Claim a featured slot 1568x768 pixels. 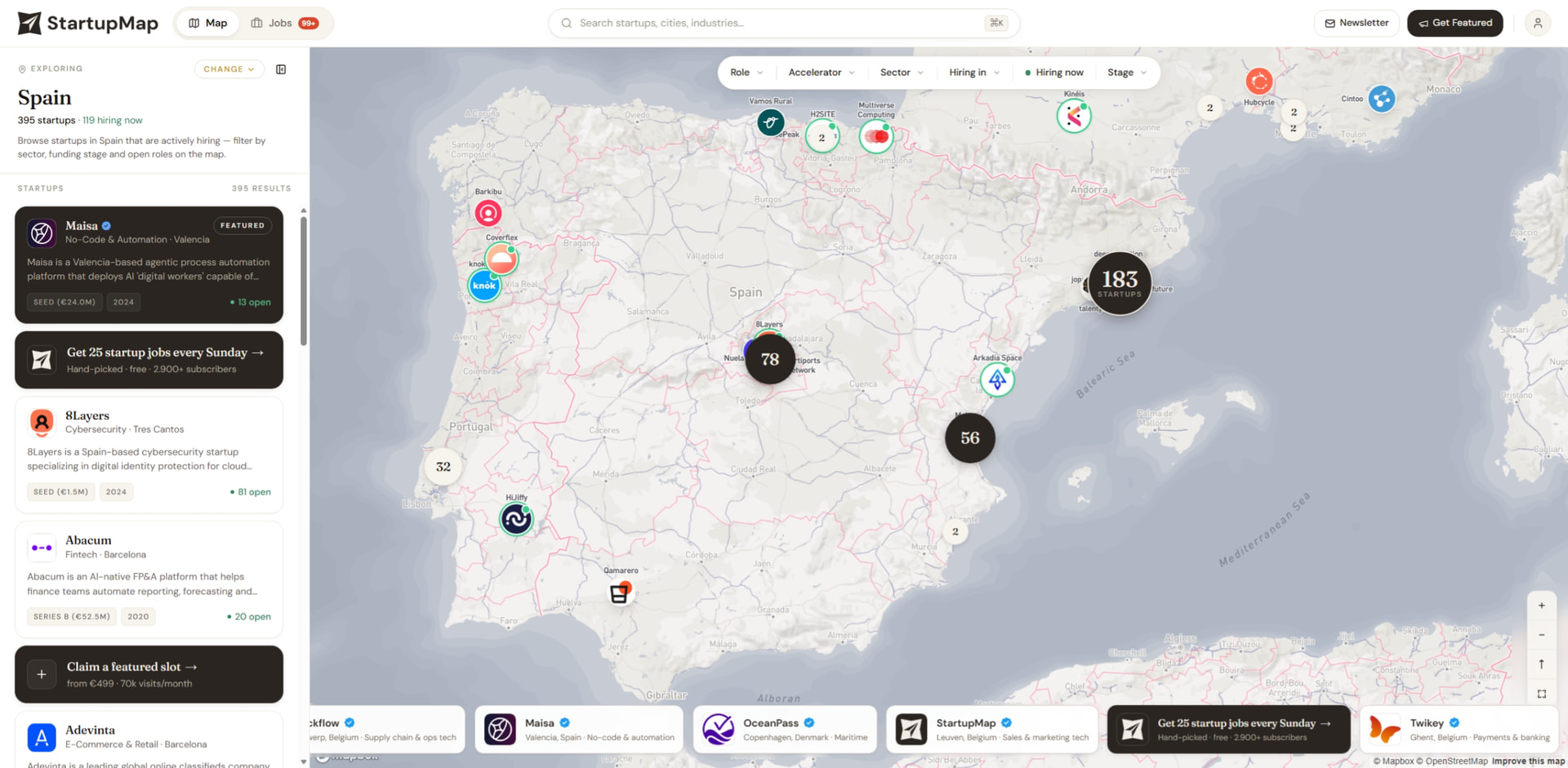(x=149, y=674)
